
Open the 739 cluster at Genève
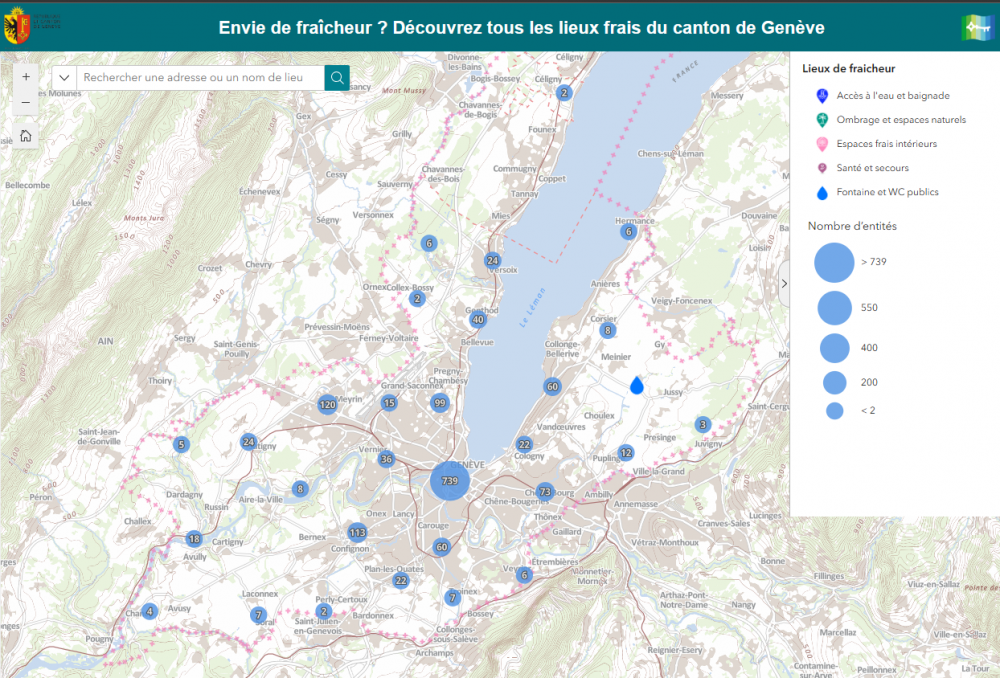point(450,480)
